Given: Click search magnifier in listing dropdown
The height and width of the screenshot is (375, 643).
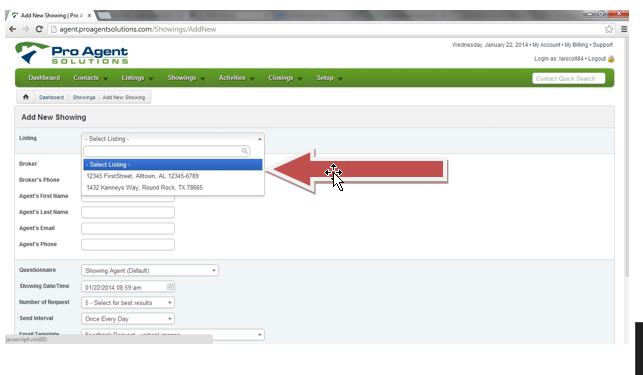Looking at the screenshot, I should 244,151.
